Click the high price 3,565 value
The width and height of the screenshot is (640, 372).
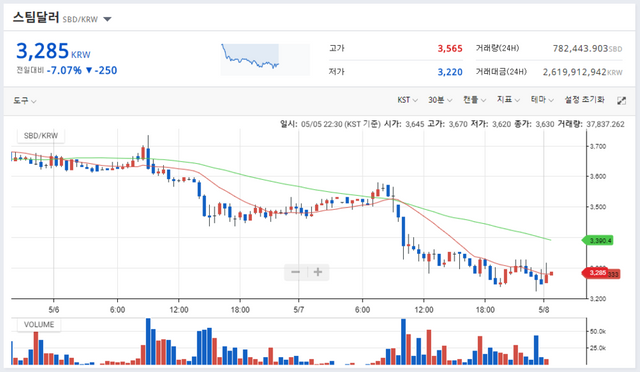(x=450, y=49)
